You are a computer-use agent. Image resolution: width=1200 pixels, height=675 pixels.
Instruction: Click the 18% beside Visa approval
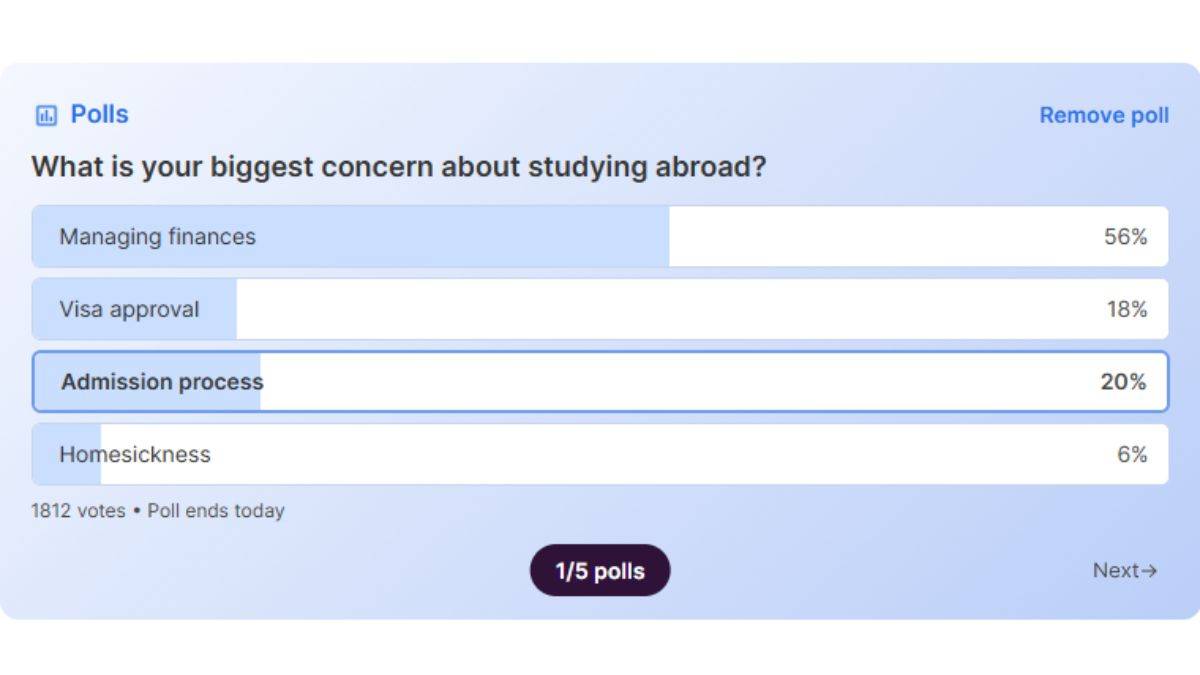(1128, 309)
